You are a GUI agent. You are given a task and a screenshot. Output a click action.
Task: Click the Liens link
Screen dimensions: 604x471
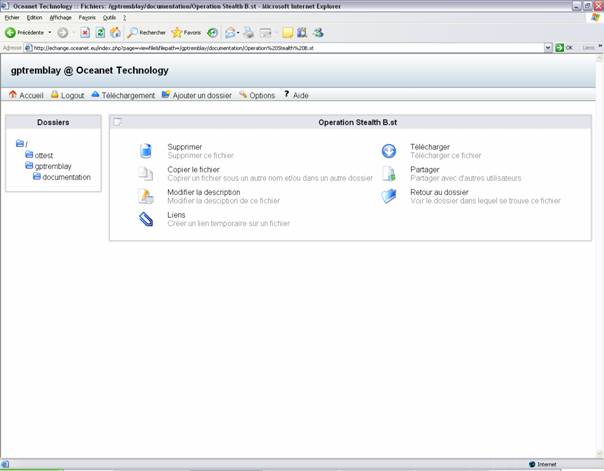[176, 215]
